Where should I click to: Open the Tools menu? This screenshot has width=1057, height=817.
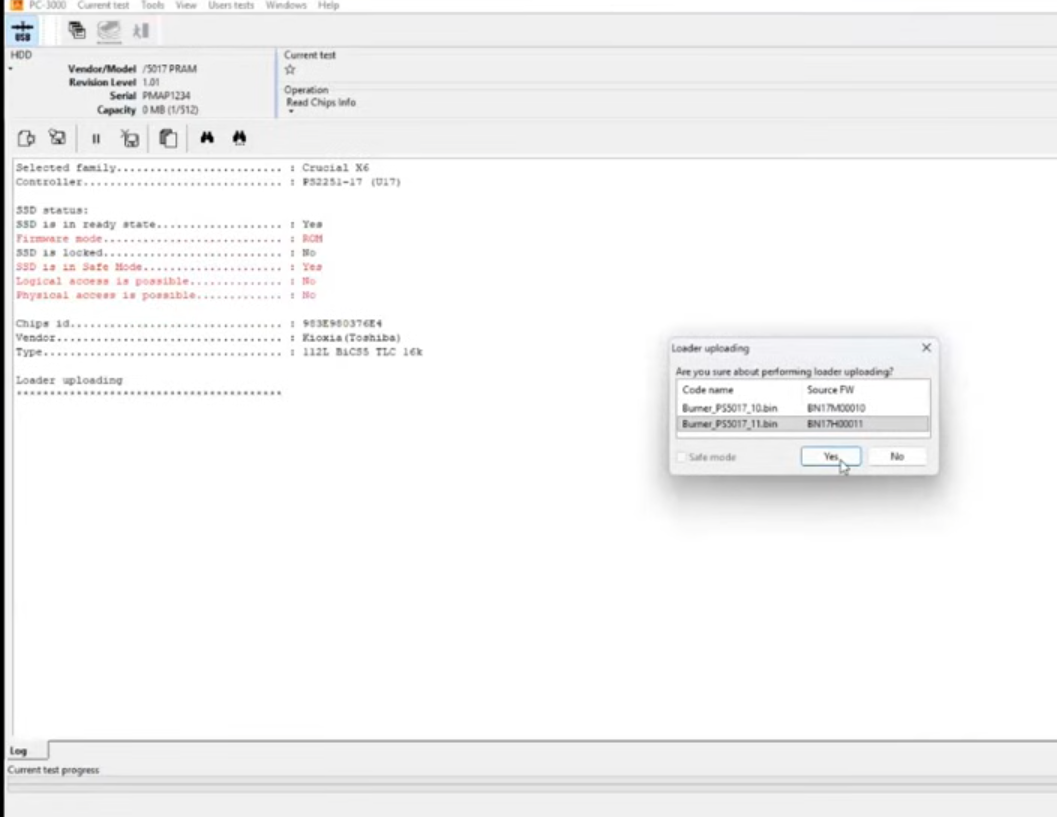(152, 6)
